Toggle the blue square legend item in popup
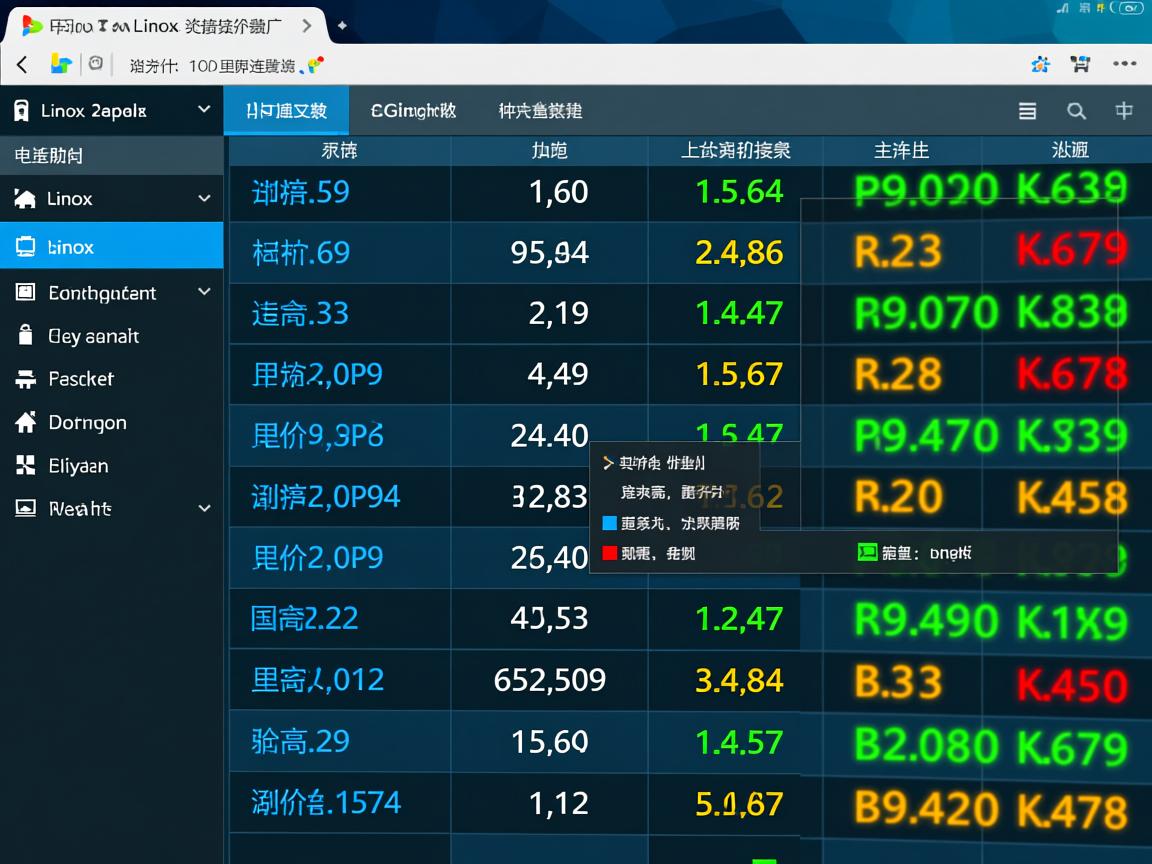The width and height of the screenshot is (1152, 864). tap(610, 523)
